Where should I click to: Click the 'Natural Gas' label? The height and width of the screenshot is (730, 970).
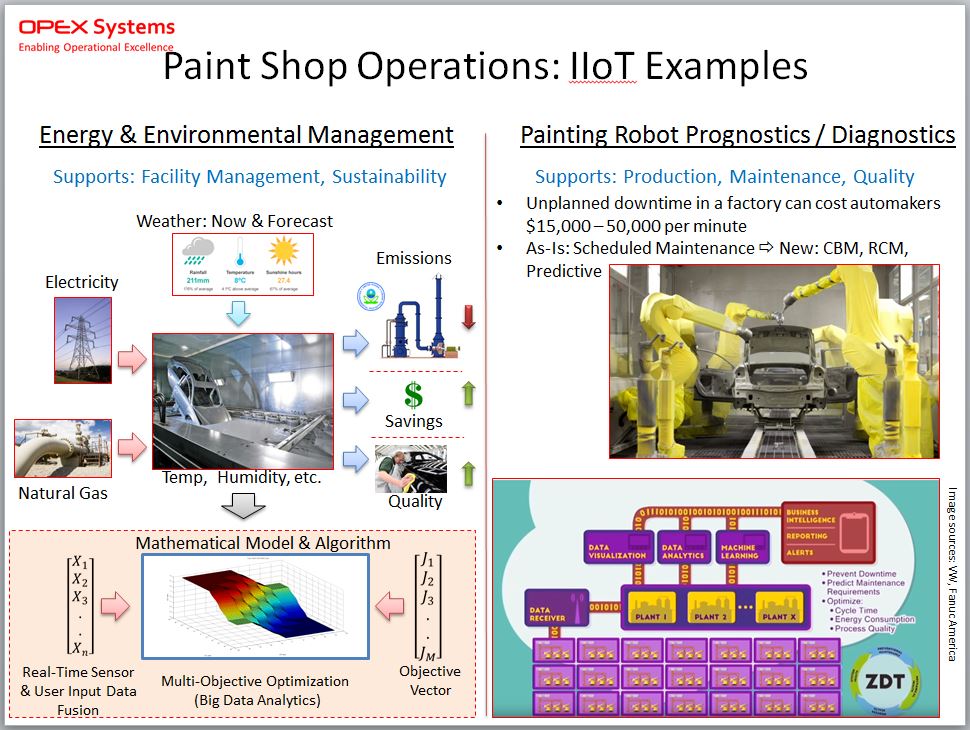pos(63,493)
